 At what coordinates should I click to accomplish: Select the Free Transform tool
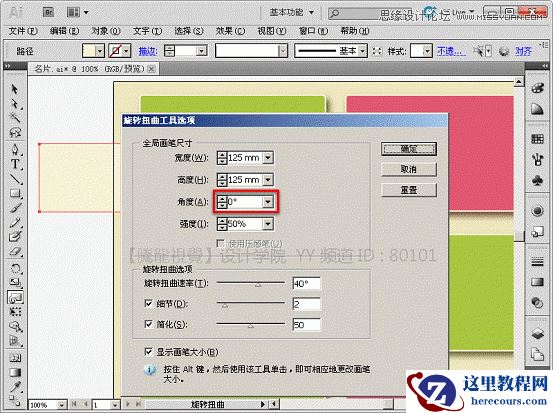tap(15, 312)
